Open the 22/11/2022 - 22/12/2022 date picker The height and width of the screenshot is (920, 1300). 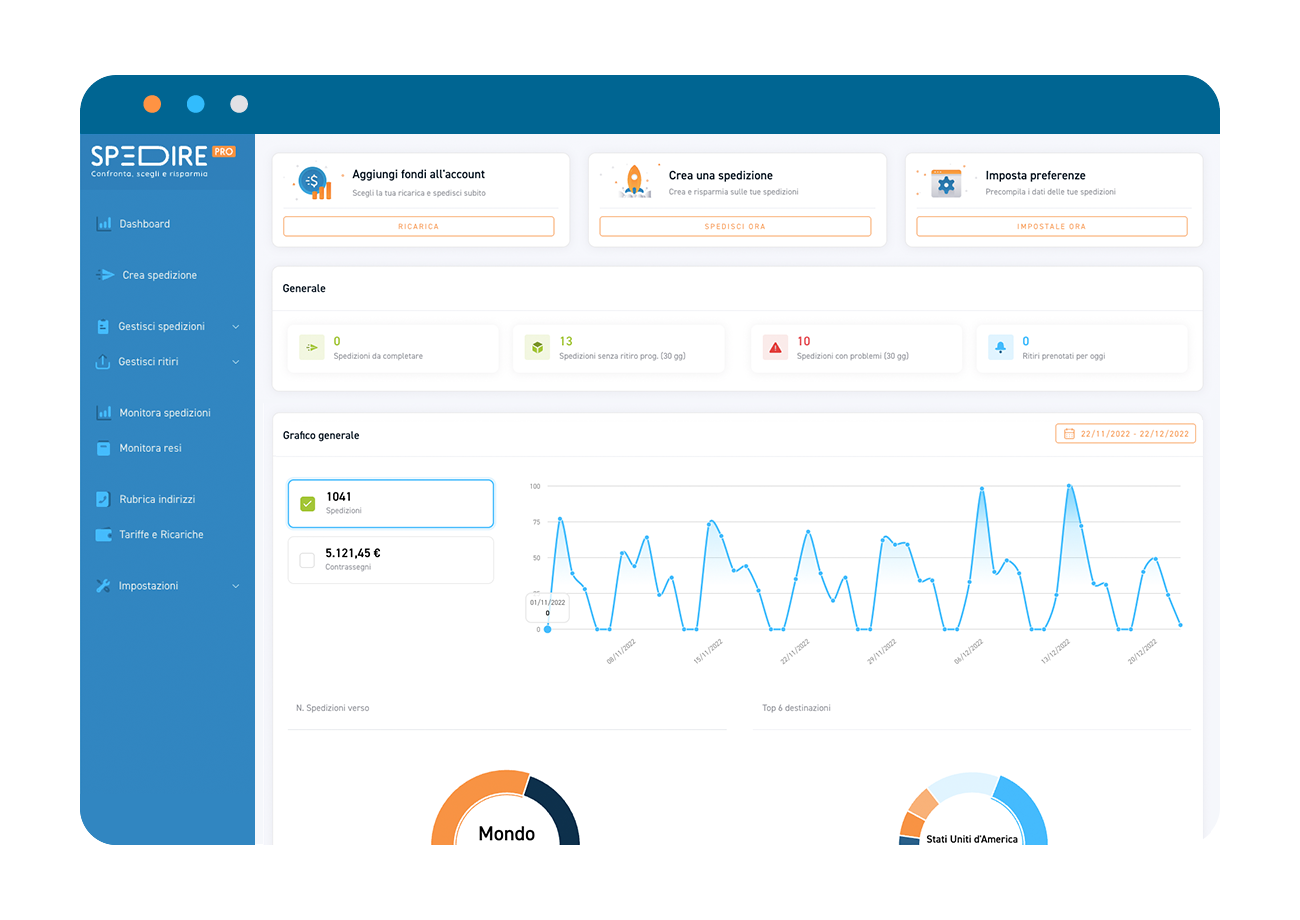tap(1125, 434)
